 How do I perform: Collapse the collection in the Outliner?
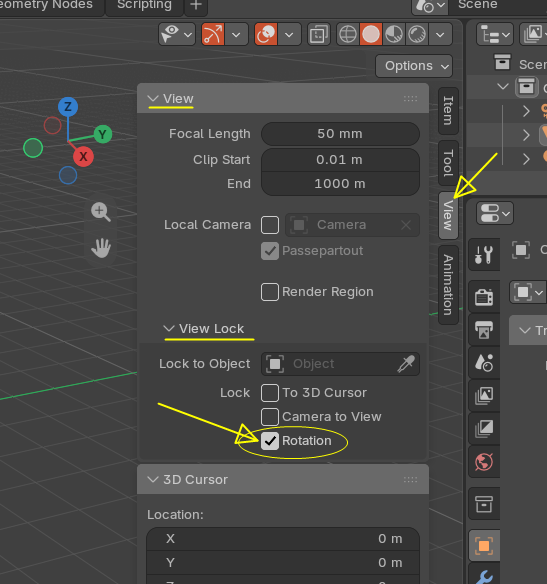point(503,87)
